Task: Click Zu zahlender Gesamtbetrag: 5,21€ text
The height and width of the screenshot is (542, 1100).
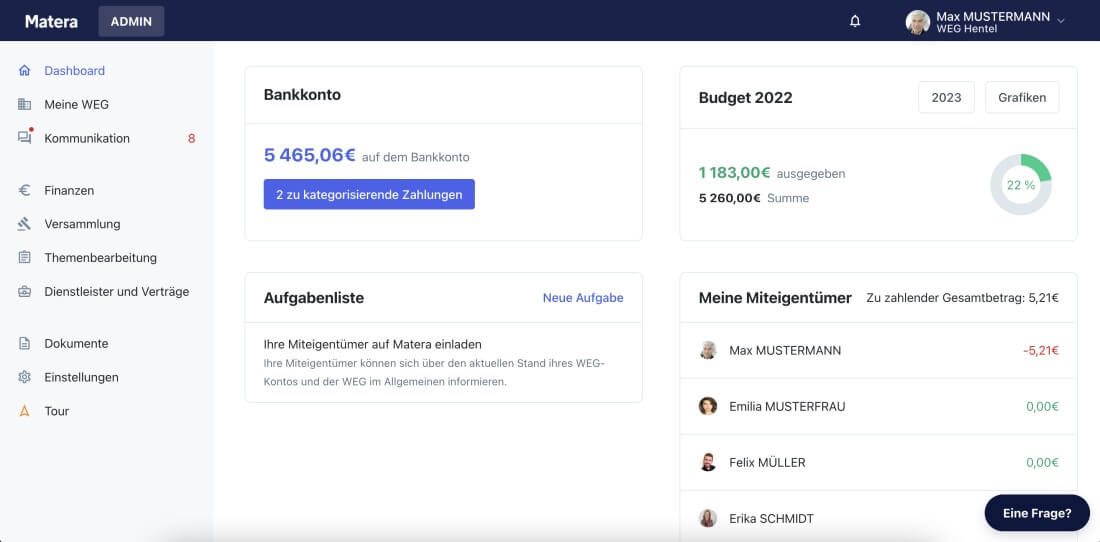Action: pyautogui.click(x=962, y=298)
